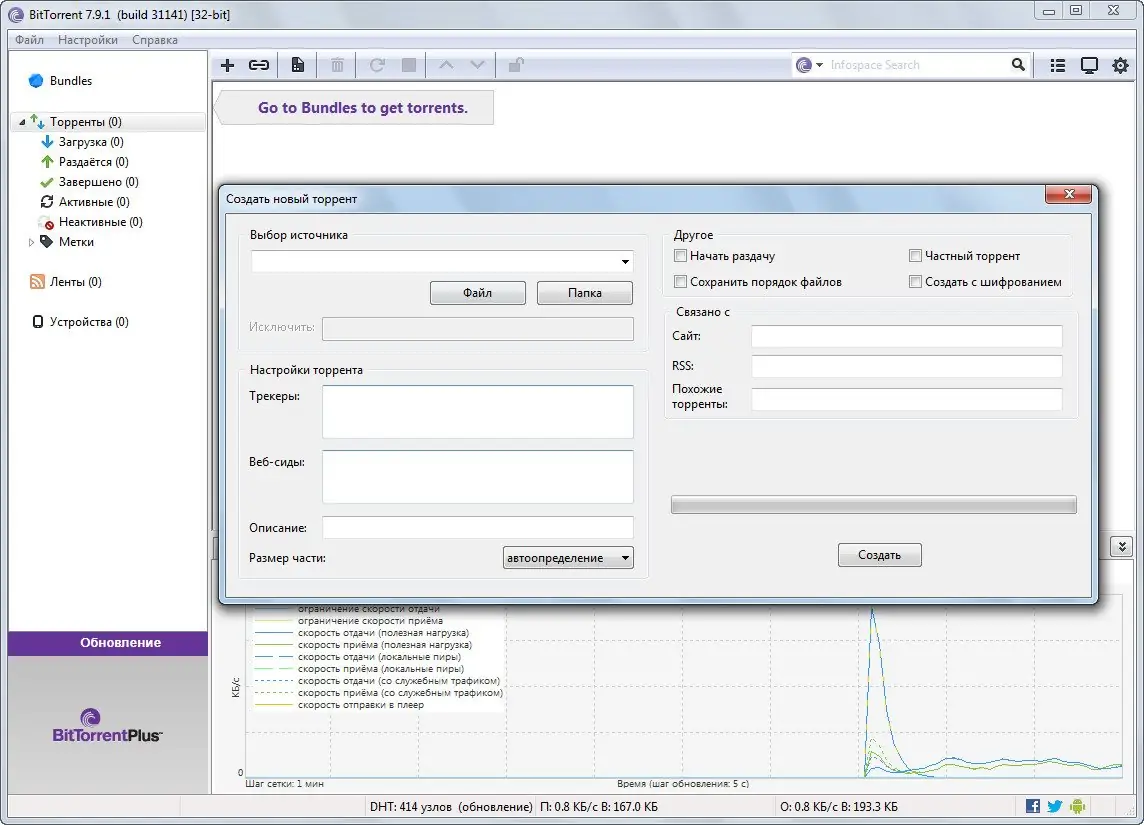Click the torrent creation progress bar
Viewport: 1144px width, 825px height.
(873, 505)
